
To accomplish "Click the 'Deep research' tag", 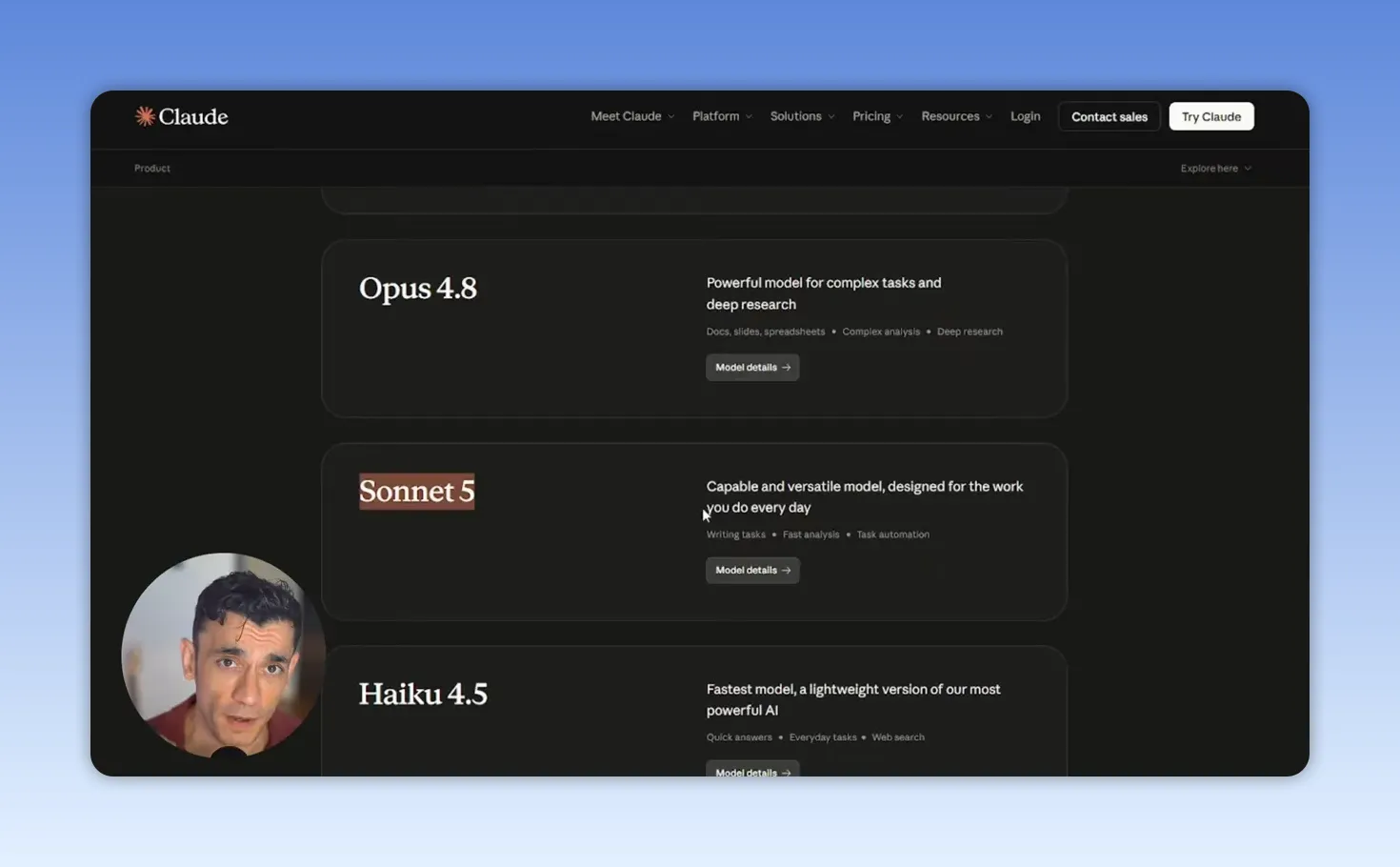I will (x=970, y=332).
